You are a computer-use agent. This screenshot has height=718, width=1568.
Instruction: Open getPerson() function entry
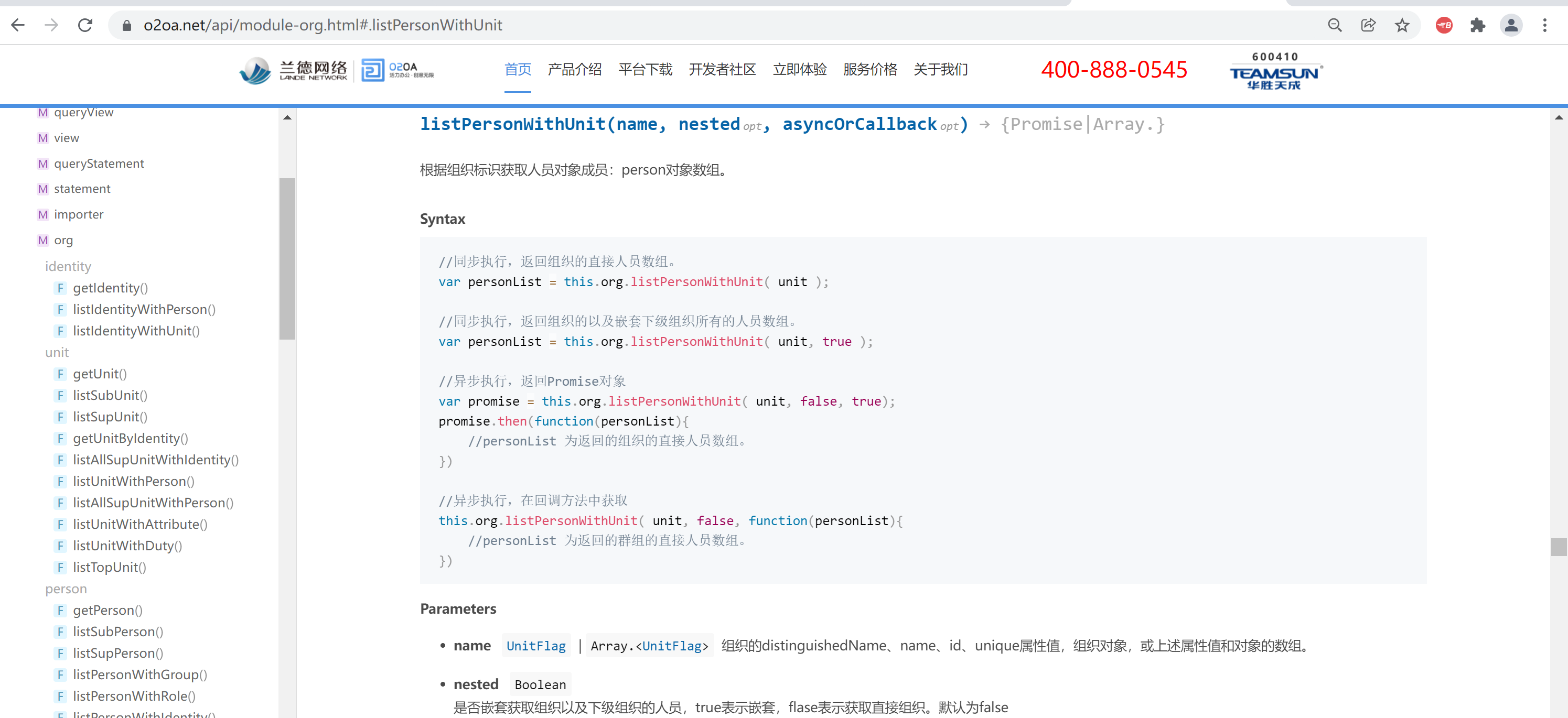(108, 610)
